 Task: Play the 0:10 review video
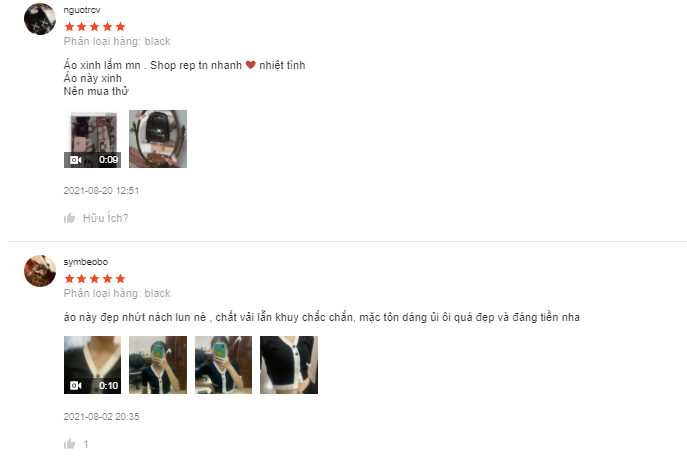[92, 365]
